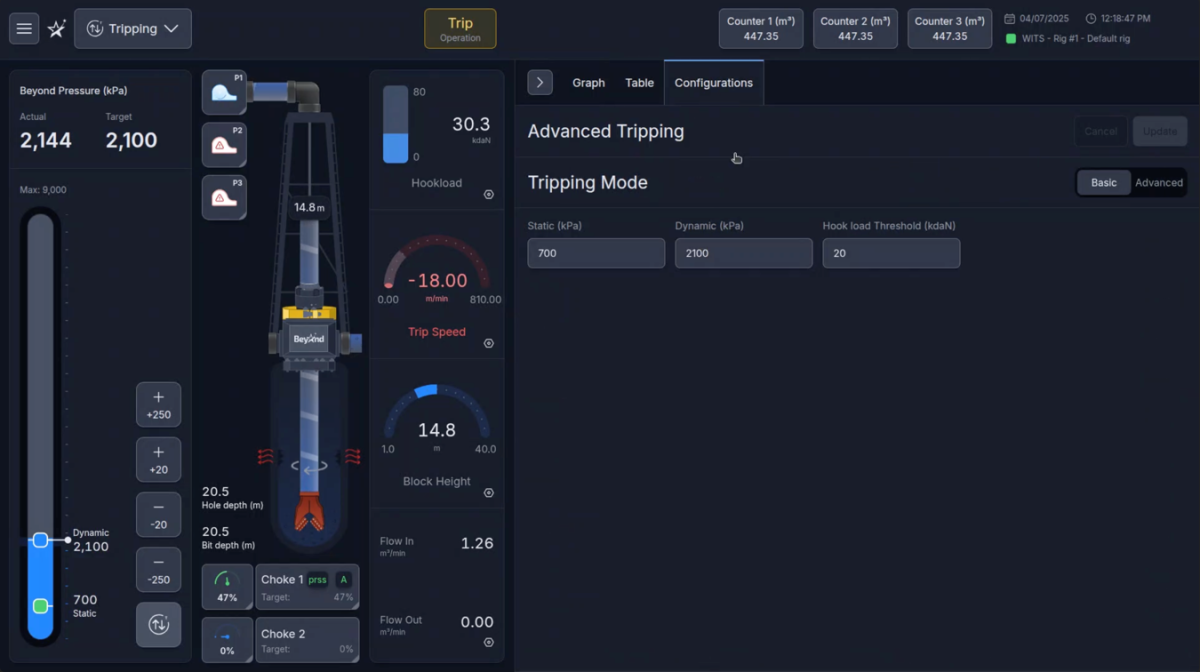Collapse the side panel with chevron

[x=540, y=83]
